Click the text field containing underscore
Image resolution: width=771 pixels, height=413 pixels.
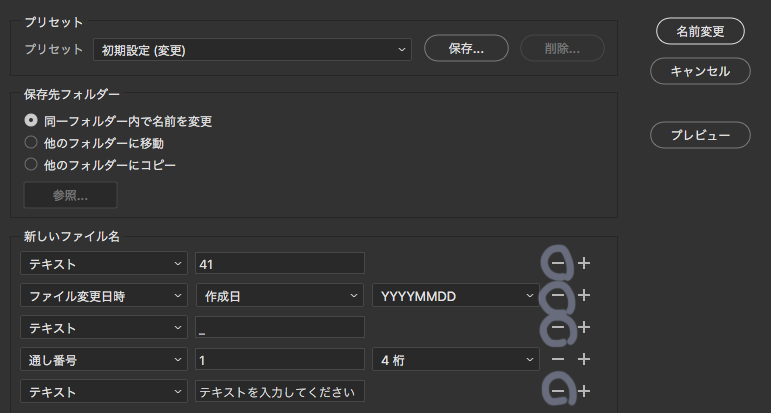click(280, 327)
